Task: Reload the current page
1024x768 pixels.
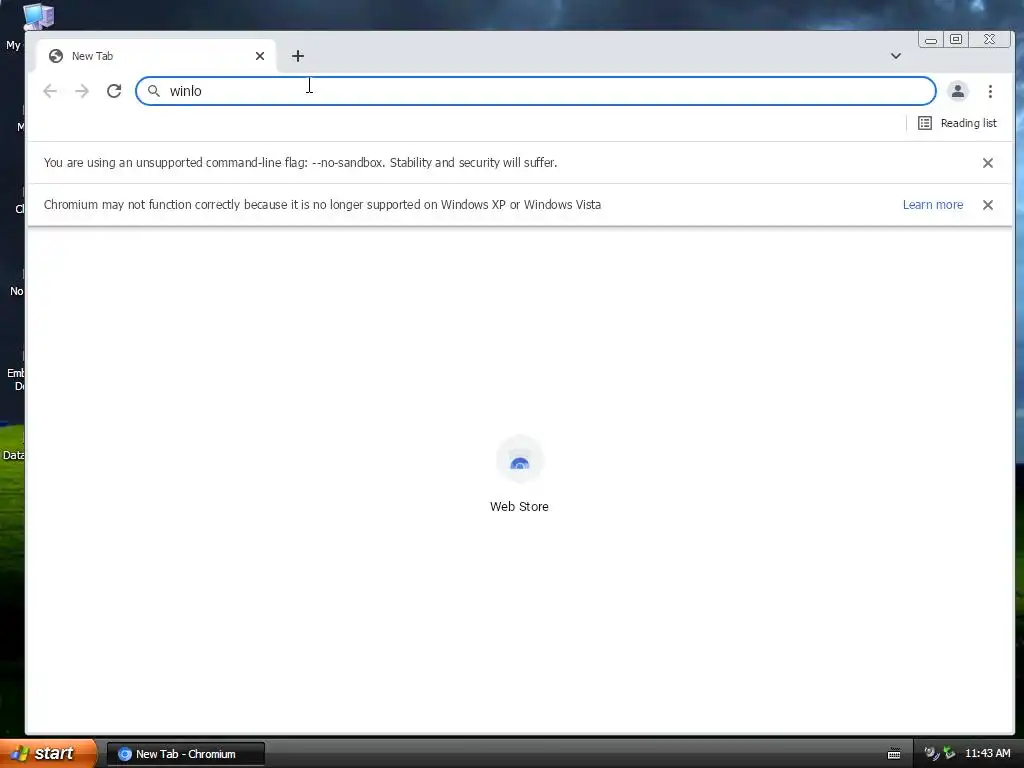Action: tap(114, 91)
